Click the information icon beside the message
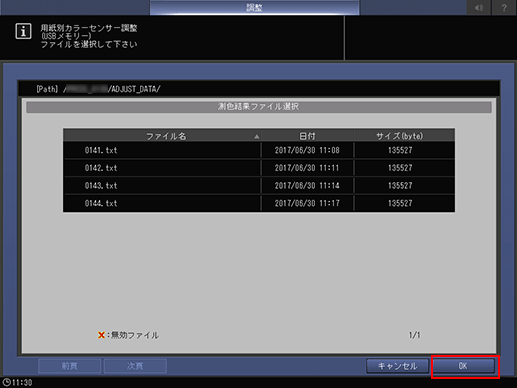The image size is (517, 388). 23,31
